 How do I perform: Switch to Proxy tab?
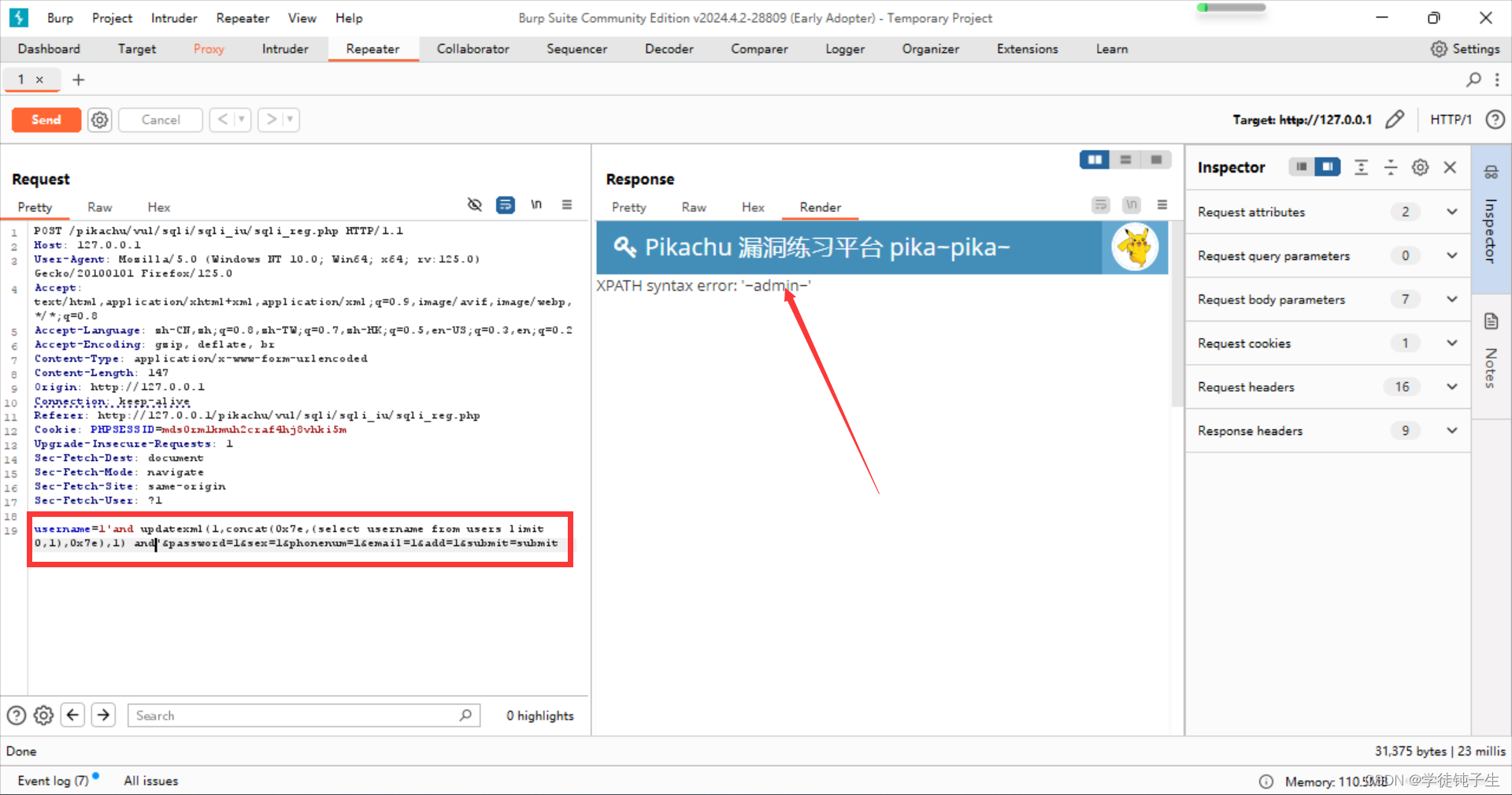209,49
